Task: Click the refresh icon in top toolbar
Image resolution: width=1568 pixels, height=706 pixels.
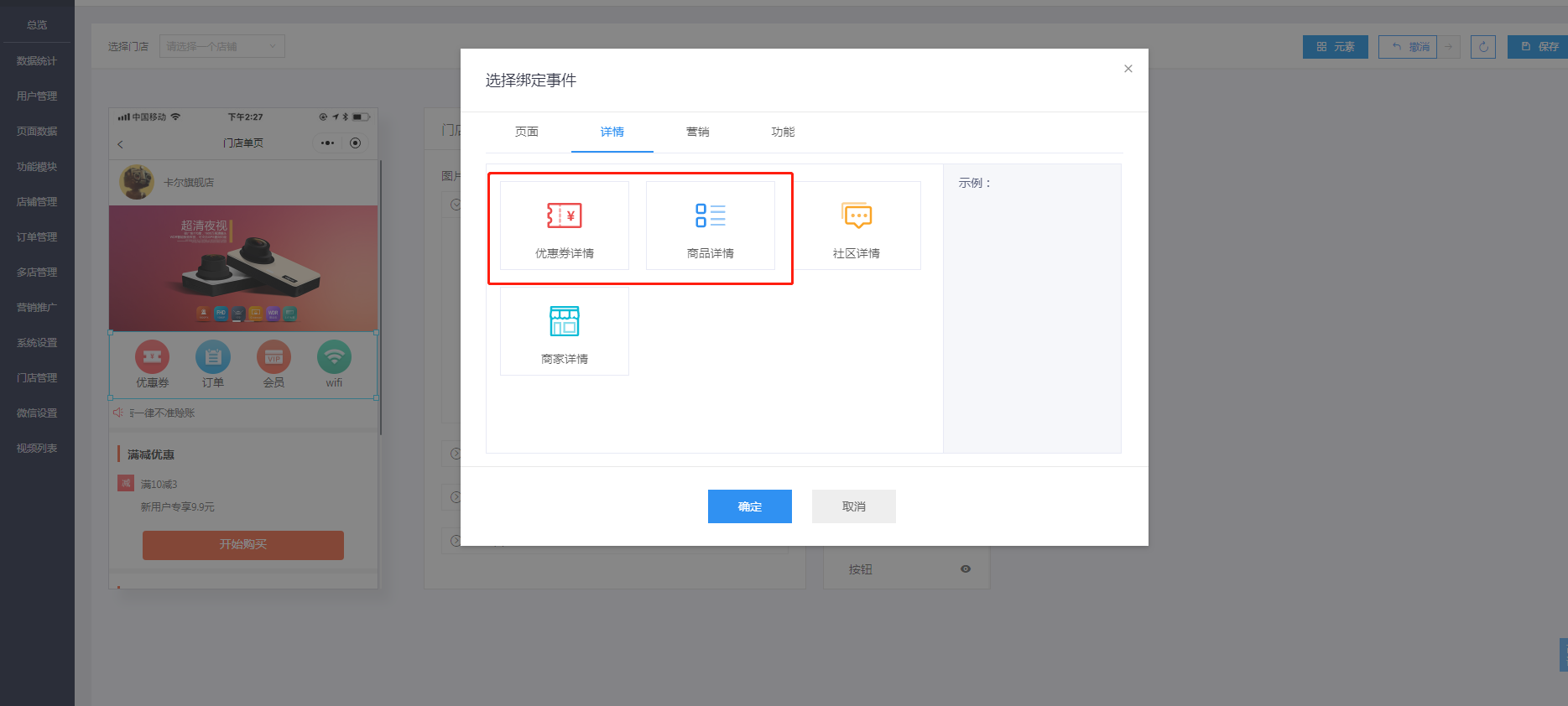Action: pos(1482,47)
